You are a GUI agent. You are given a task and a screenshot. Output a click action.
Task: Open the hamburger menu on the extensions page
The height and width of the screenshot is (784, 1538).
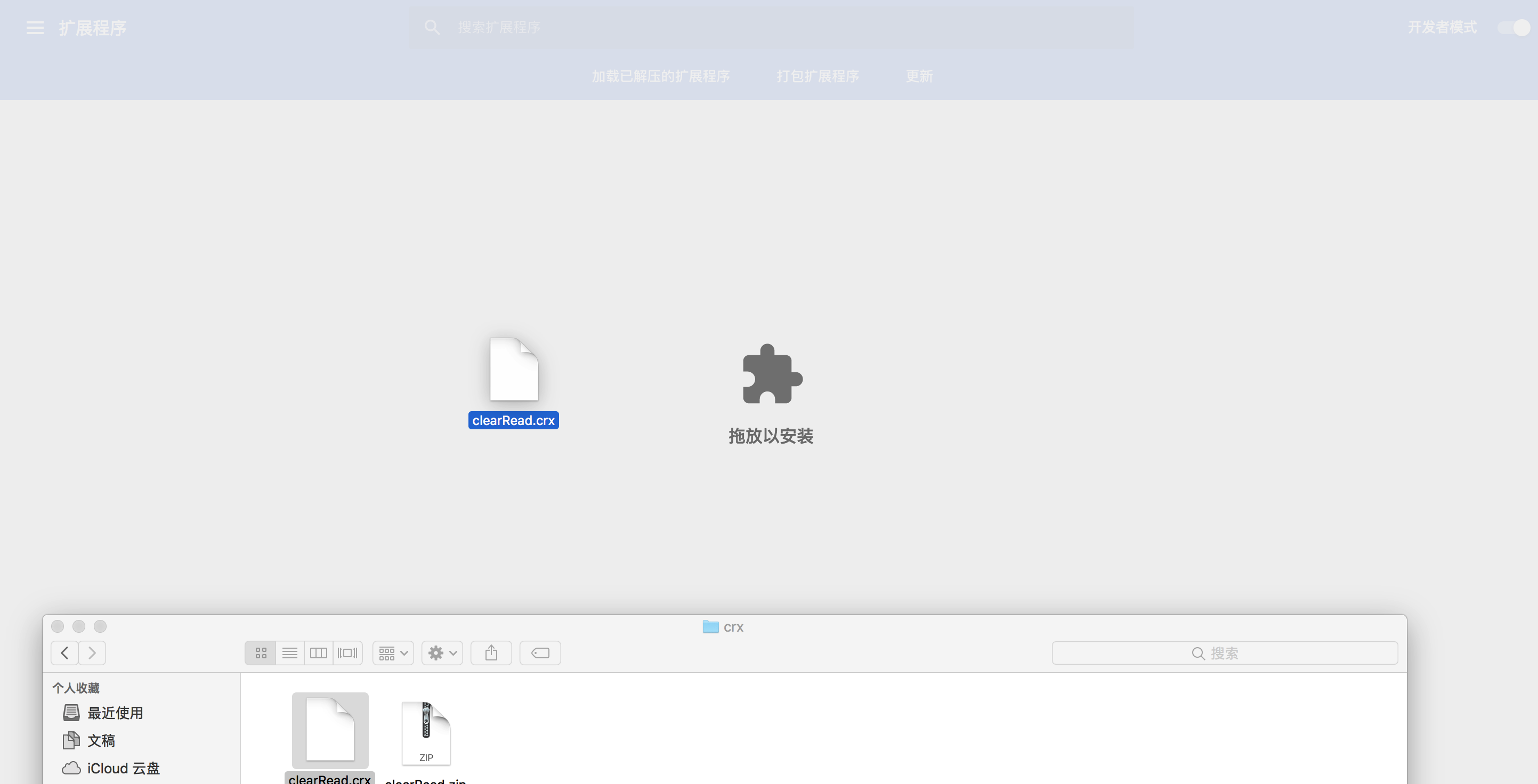pos(35,28)
